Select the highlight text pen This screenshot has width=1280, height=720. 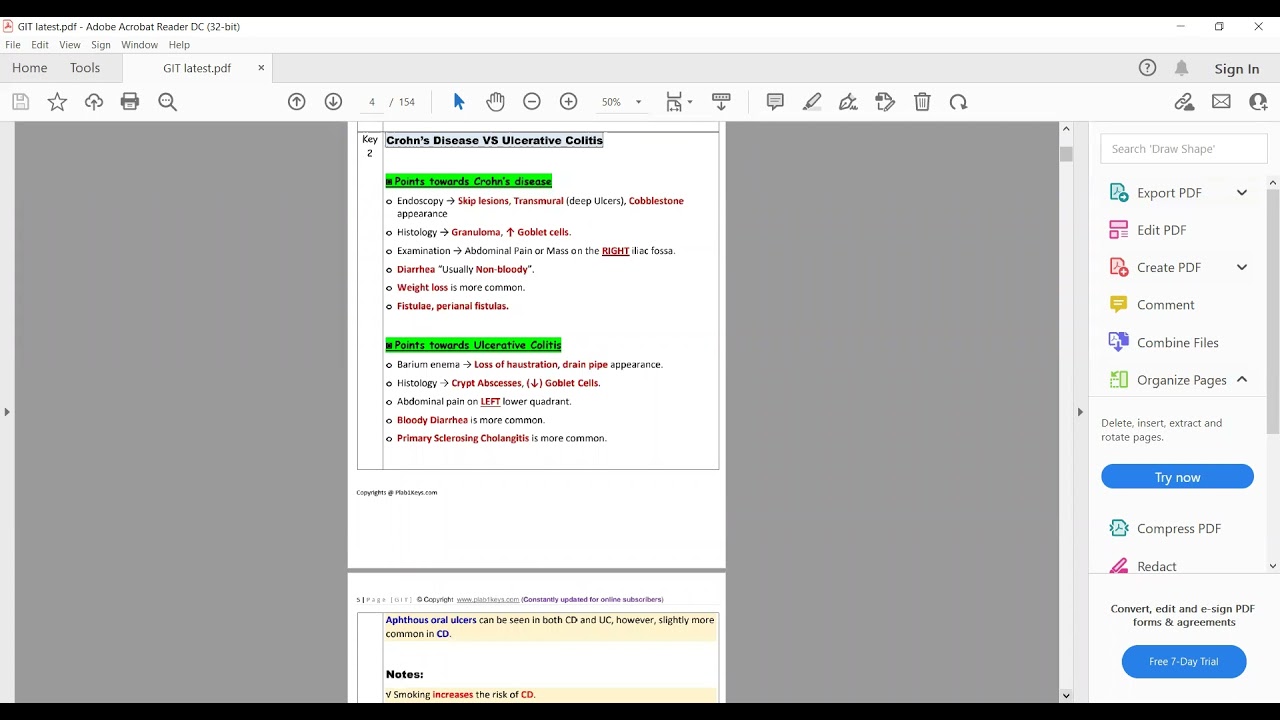[x=812, y=102]
